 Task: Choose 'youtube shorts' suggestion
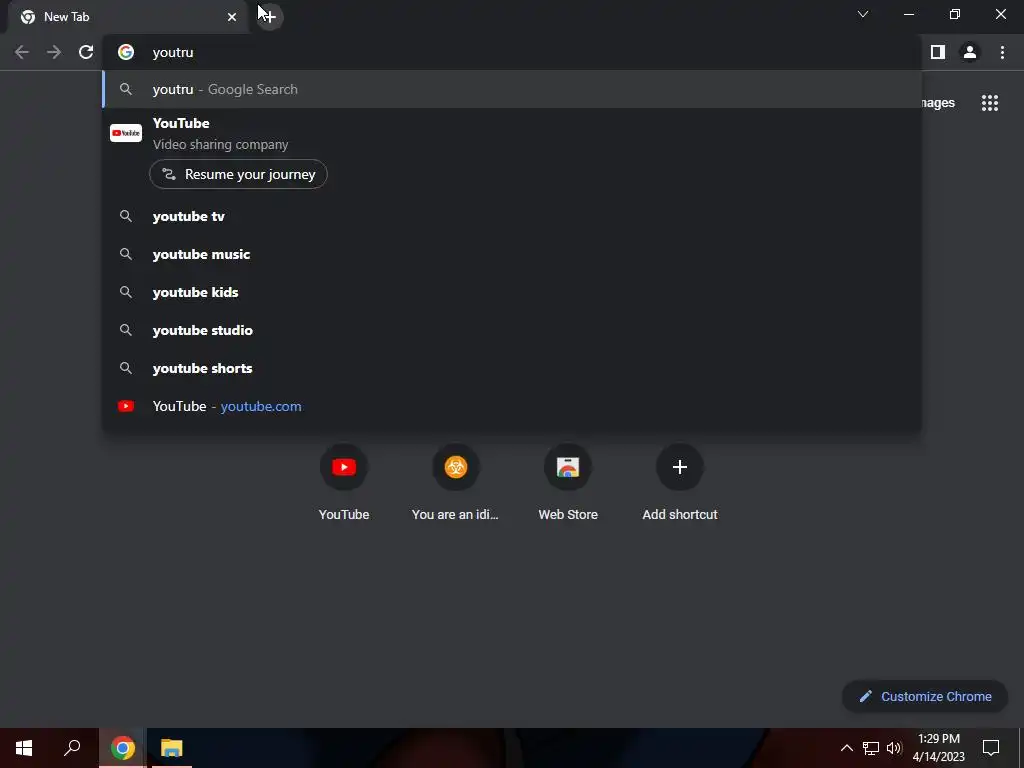[512, 368]
